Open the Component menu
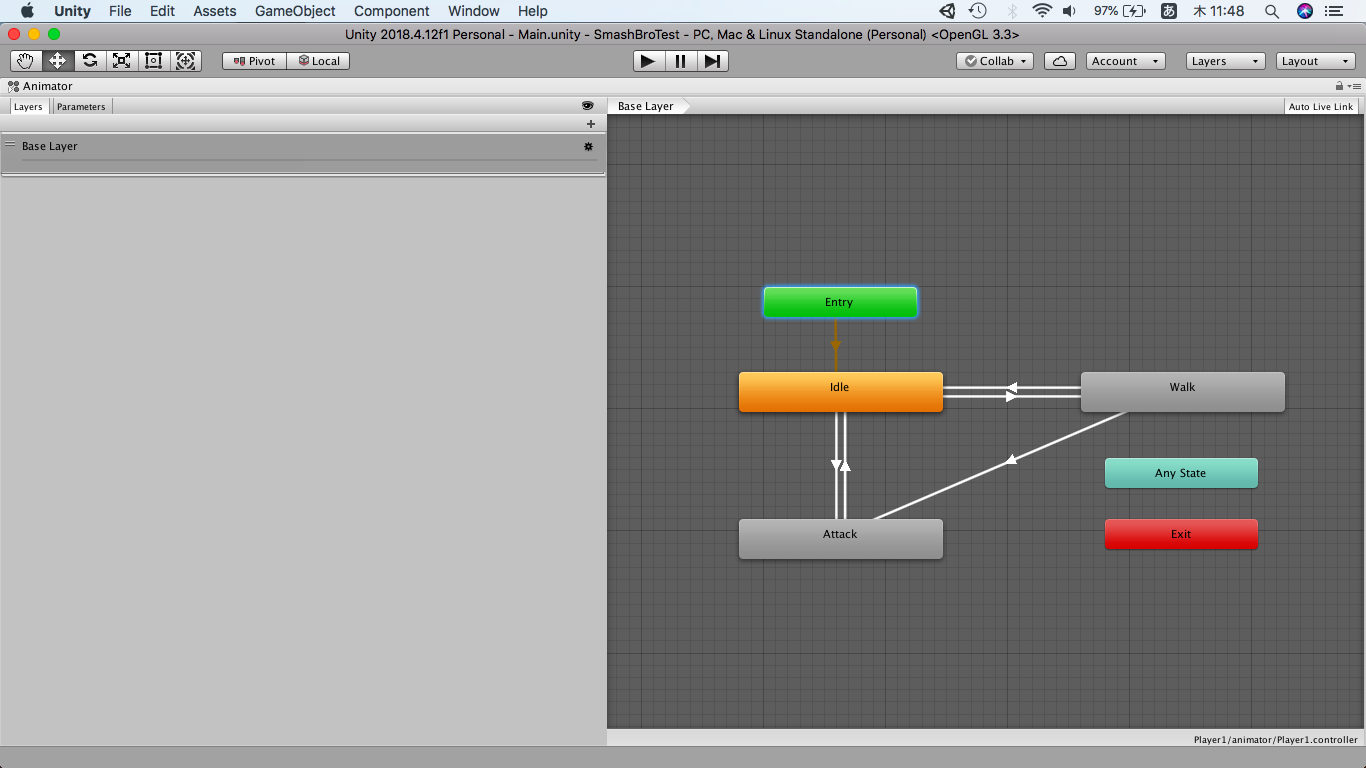Screen dimensions: 1366x768 (x=392, y=11)
